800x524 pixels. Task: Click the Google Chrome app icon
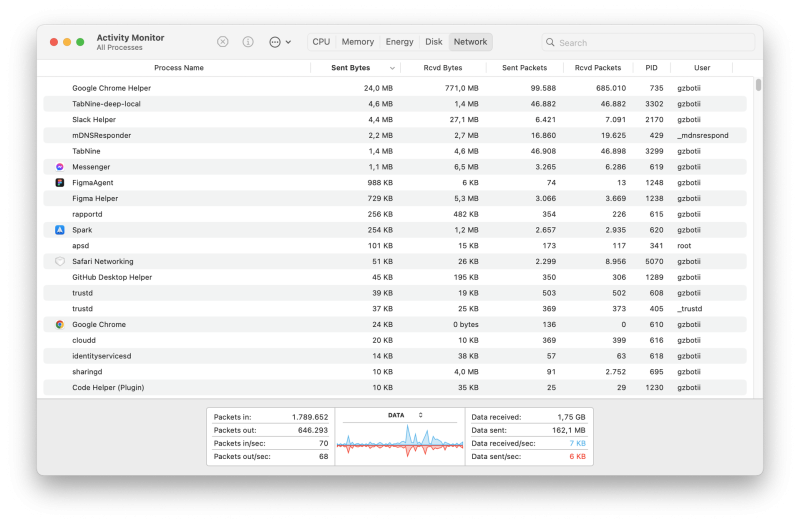60,325
